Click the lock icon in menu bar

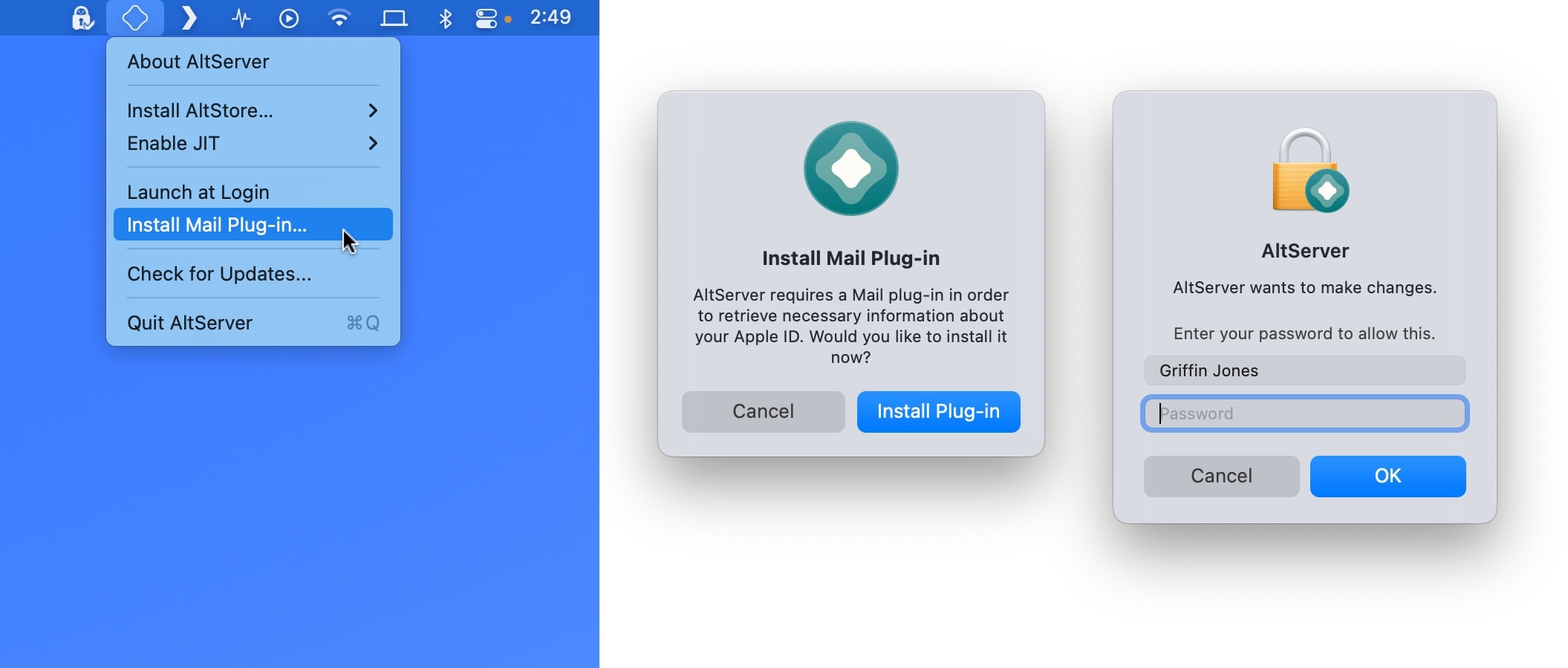point(82,18)
